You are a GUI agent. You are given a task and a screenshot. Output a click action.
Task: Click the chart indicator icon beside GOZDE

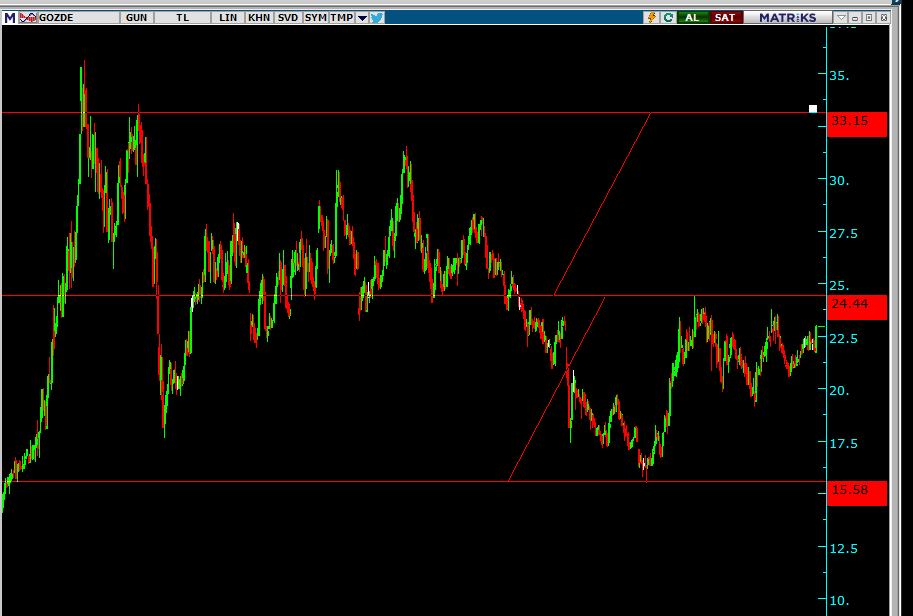pyautogui.click(x=27, y=17)
